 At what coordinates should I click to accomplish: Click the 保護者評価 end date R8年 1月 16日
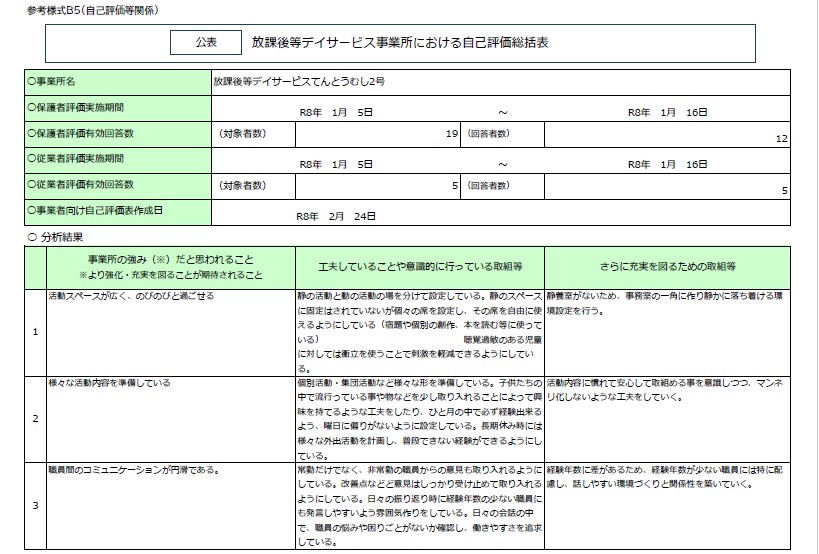(x=667, y=113)
